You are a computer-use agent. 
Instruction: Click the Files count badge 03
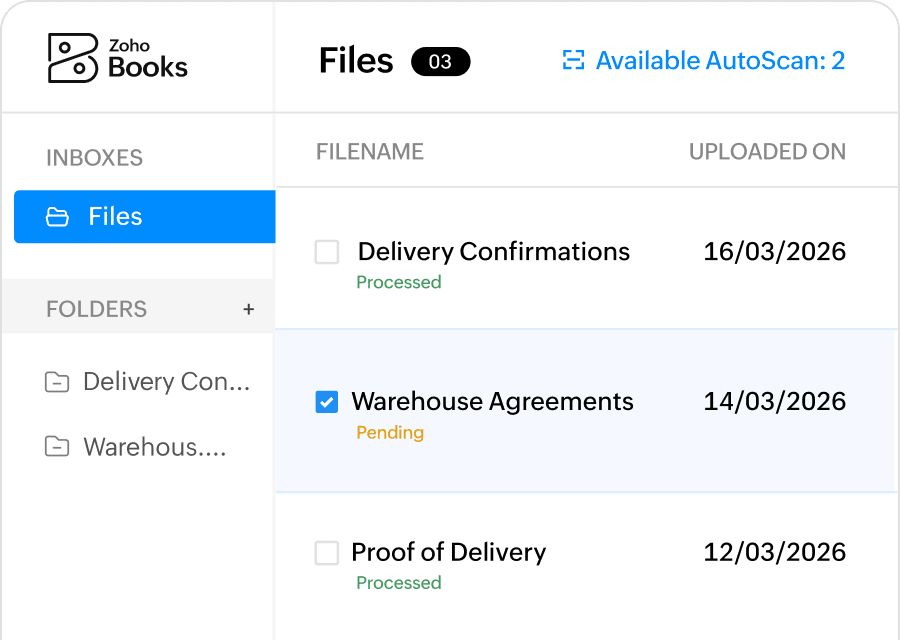[440, 61]
